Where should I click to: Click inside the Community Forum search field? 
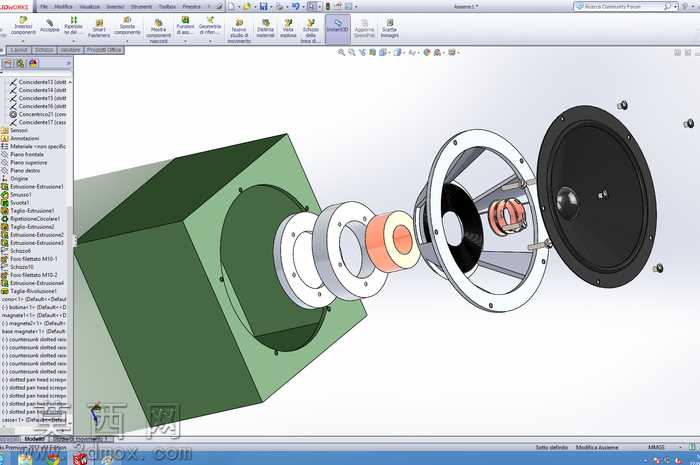pos(622,7)
